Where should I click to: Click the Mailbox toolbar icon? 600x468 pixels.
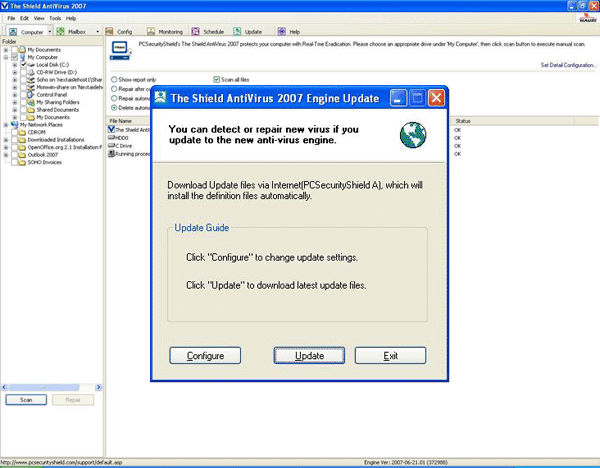60,31
